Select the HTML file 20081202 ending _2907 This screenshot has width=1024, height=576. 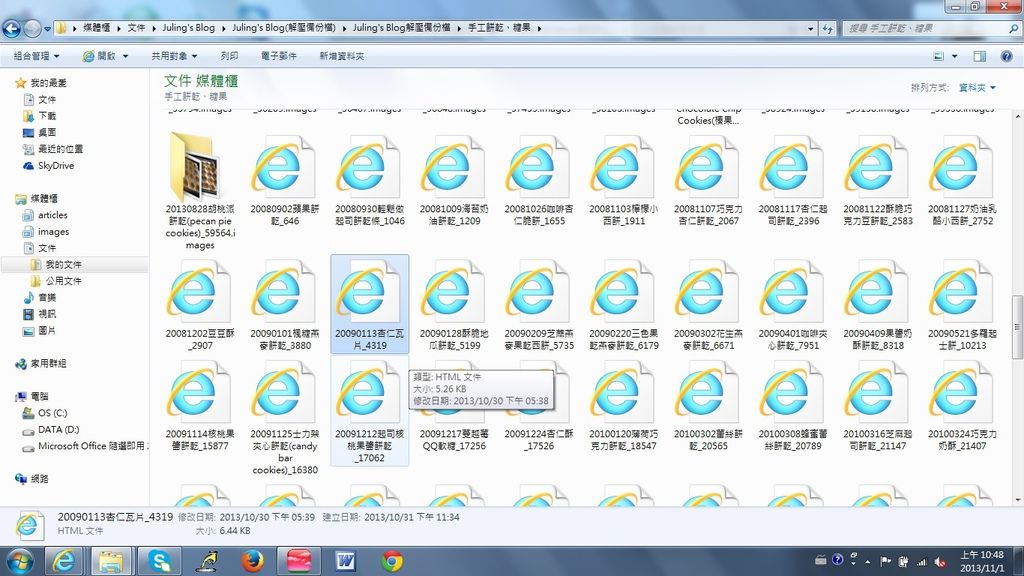[200, 306]
